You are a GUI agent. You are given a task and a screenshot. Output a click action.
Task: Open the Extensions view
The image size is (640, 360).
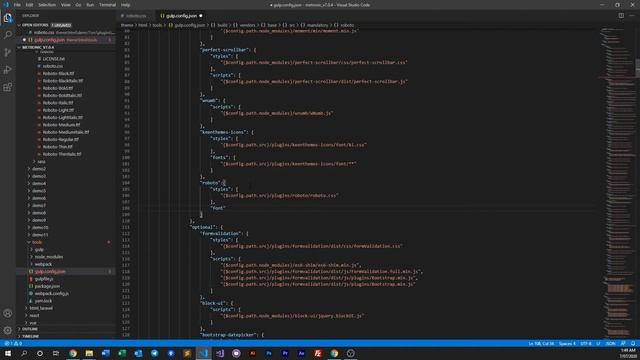[8, 87]
